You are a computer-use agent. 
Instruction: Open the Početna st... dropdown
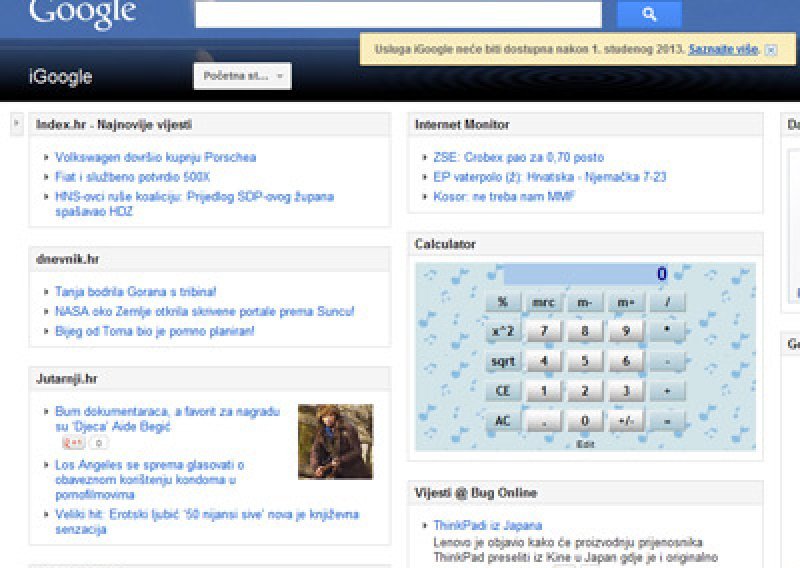click(x=242, y=76)
